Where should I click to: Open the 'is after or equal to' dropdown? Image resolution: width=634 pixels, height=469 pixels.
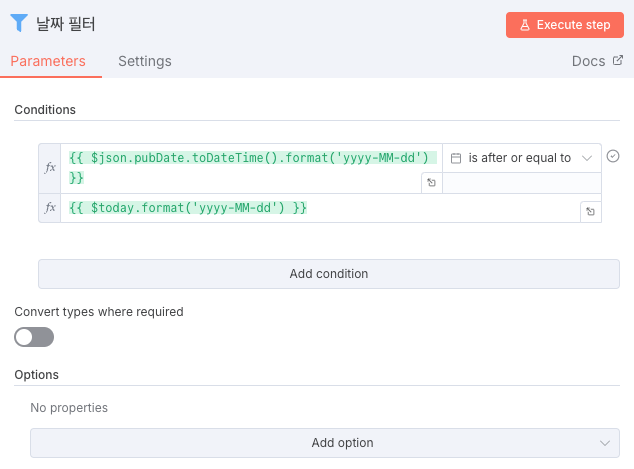coord(521,158)
